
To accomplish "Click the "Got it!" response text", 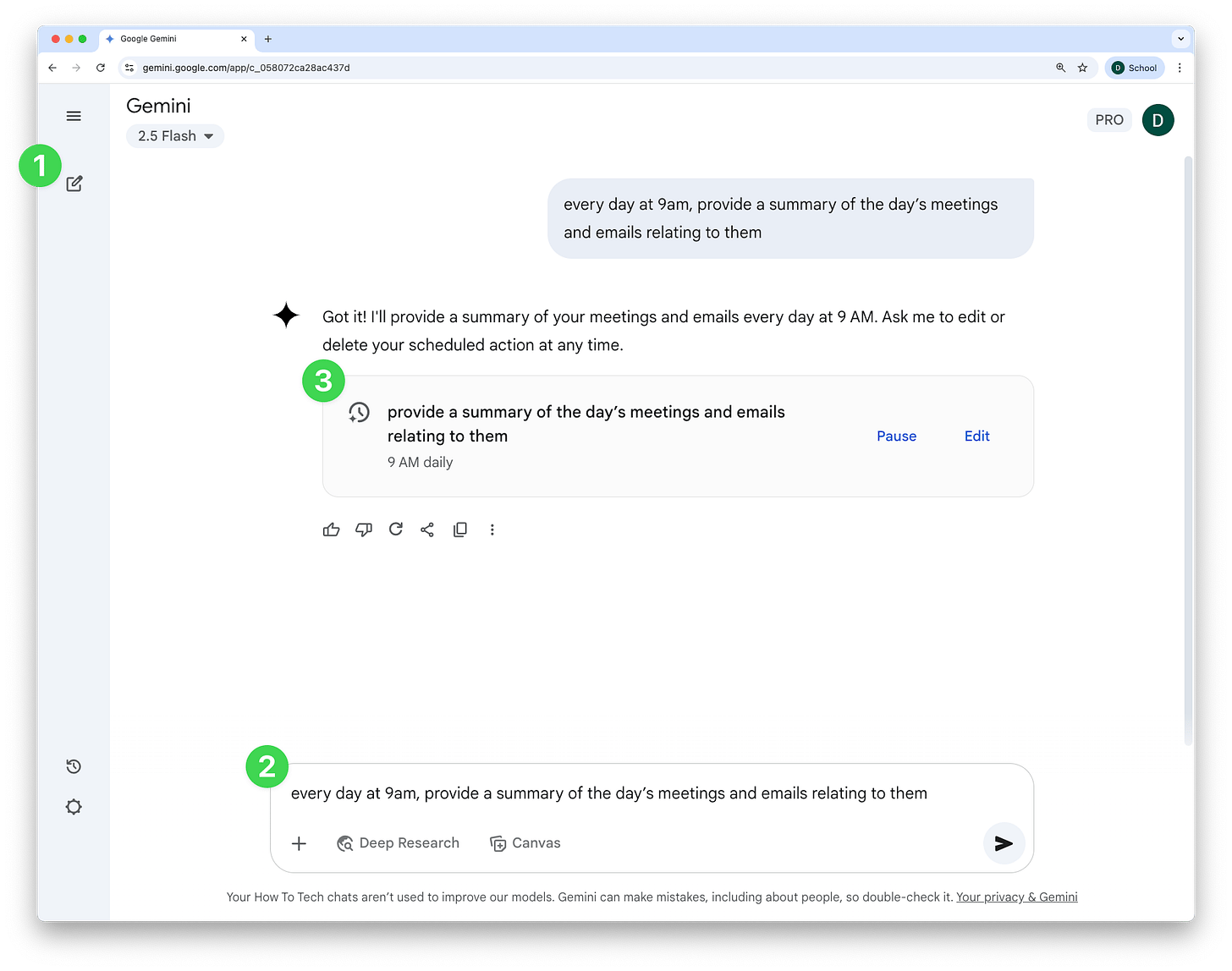I will point(663,331).
